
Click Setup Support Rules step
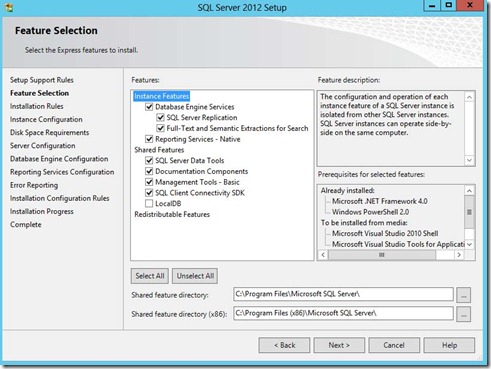coord(42,80)
